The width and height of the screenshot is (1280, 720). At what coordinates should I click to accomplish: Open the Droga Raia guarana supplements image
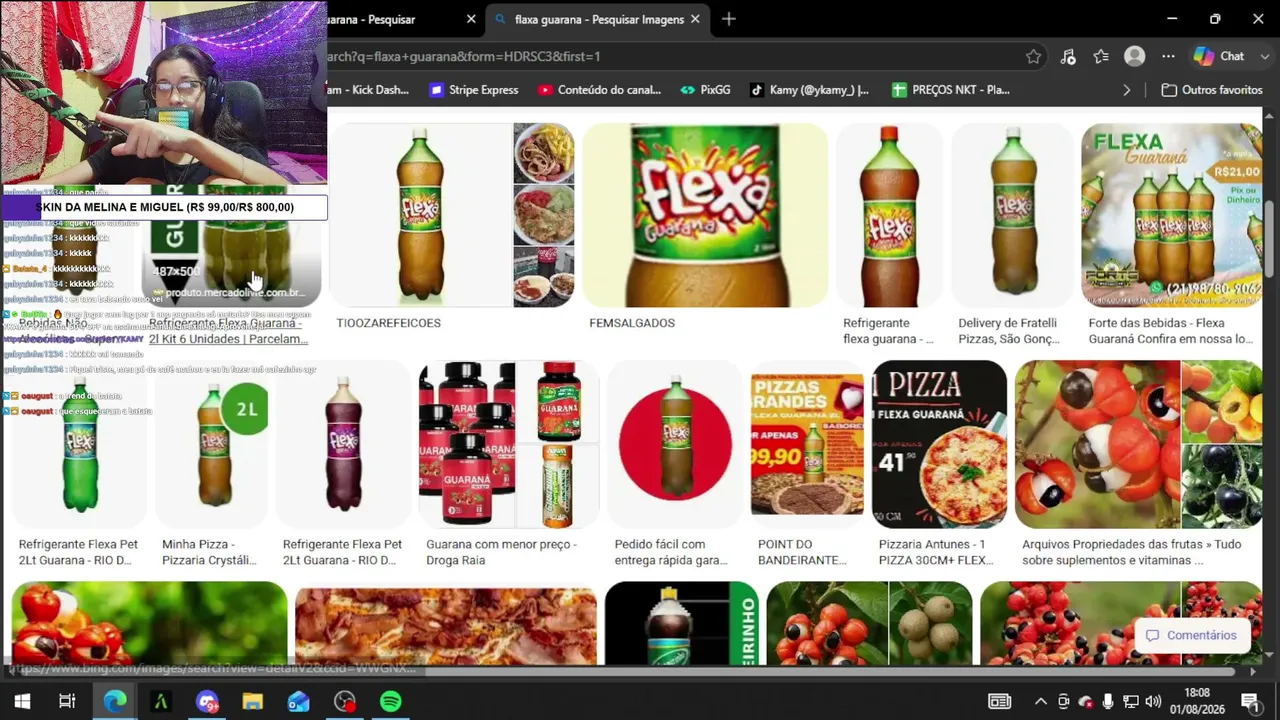click(508, 444)
